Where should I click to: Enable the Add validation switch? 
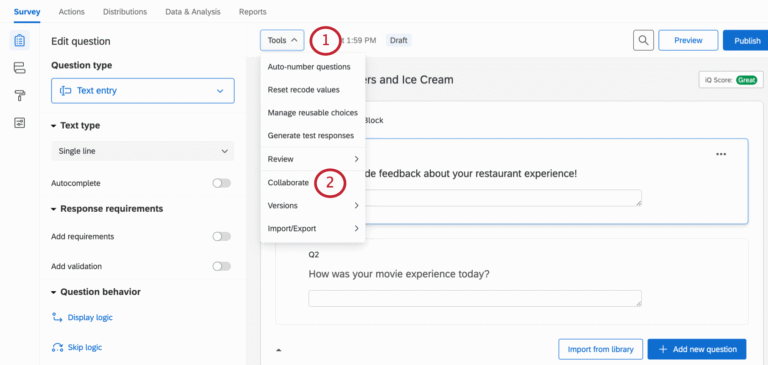221,267
